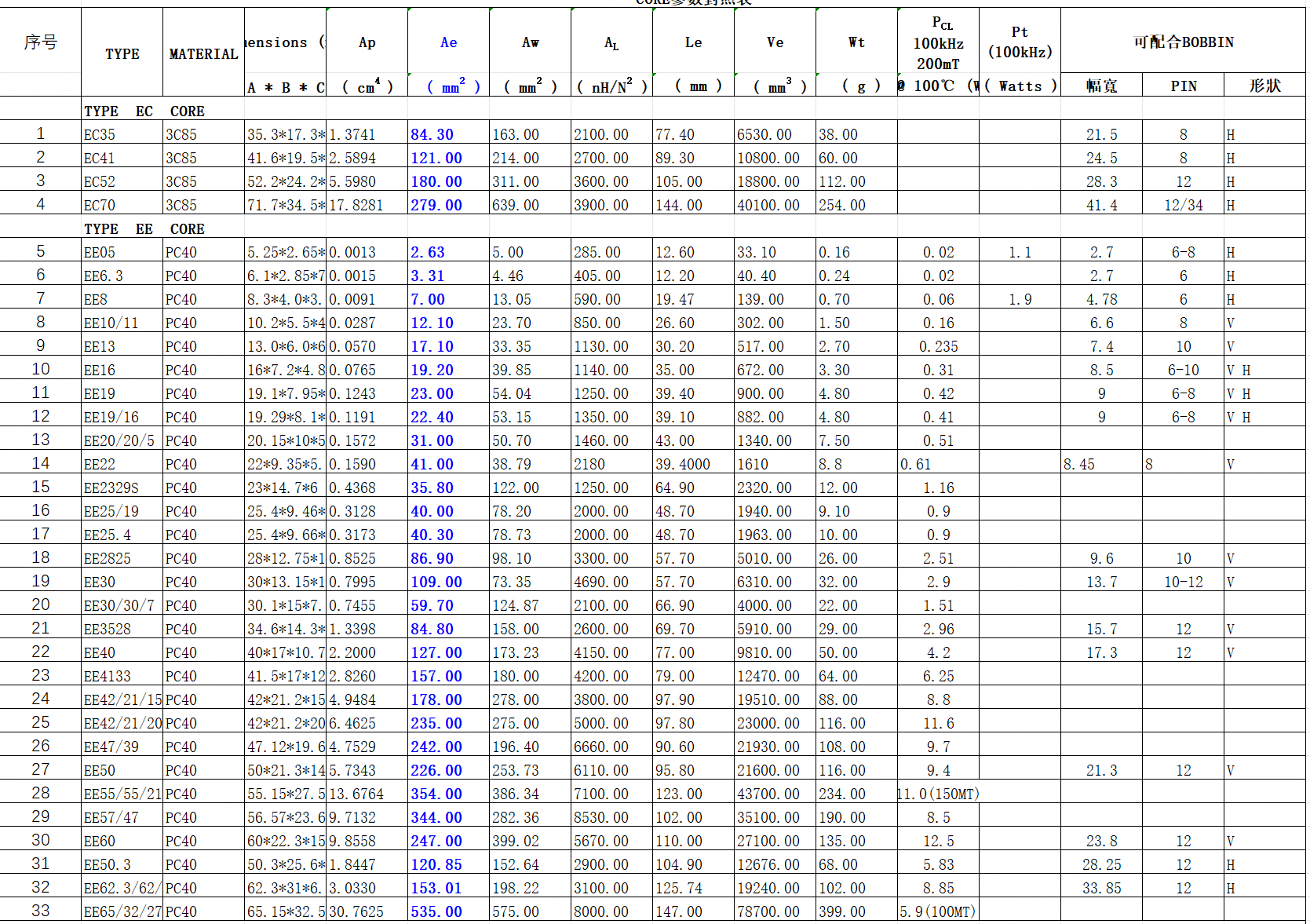Select the 'EE10/11' type cell
Screen dimensions: 1310x924
122,323
